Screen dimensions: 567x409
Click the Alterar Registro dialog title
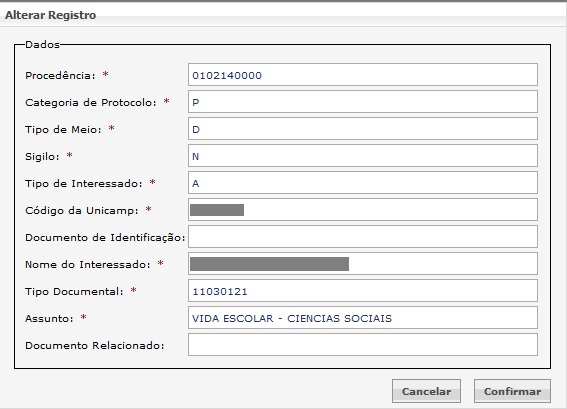pos(51,15)
